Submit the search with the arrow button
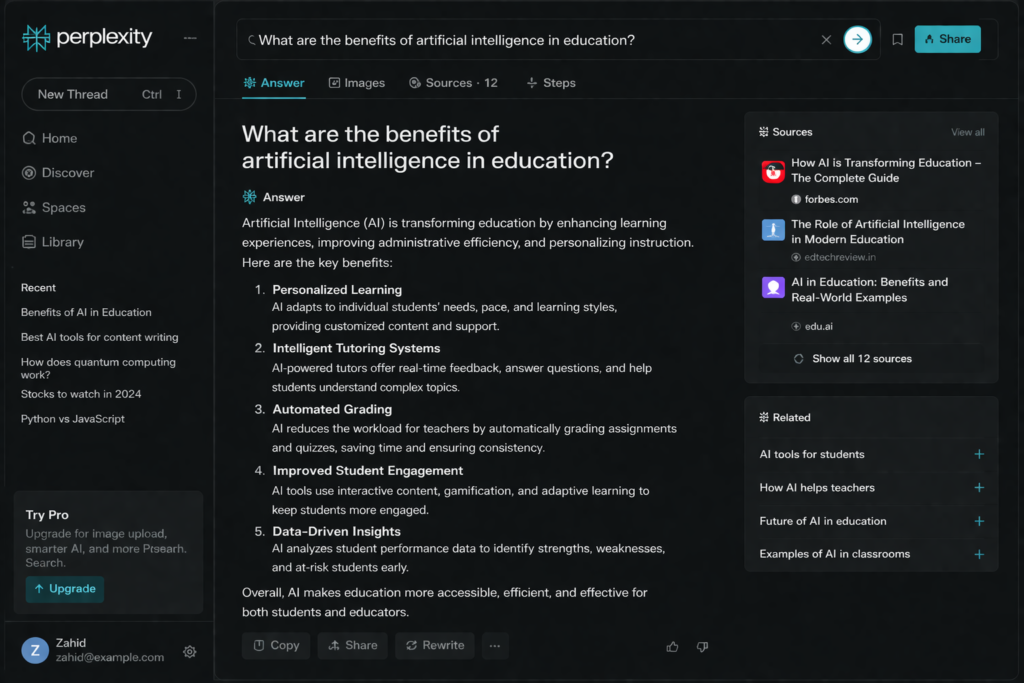The height and width of the screenshot is (683, 1024). tap(857, 40)
